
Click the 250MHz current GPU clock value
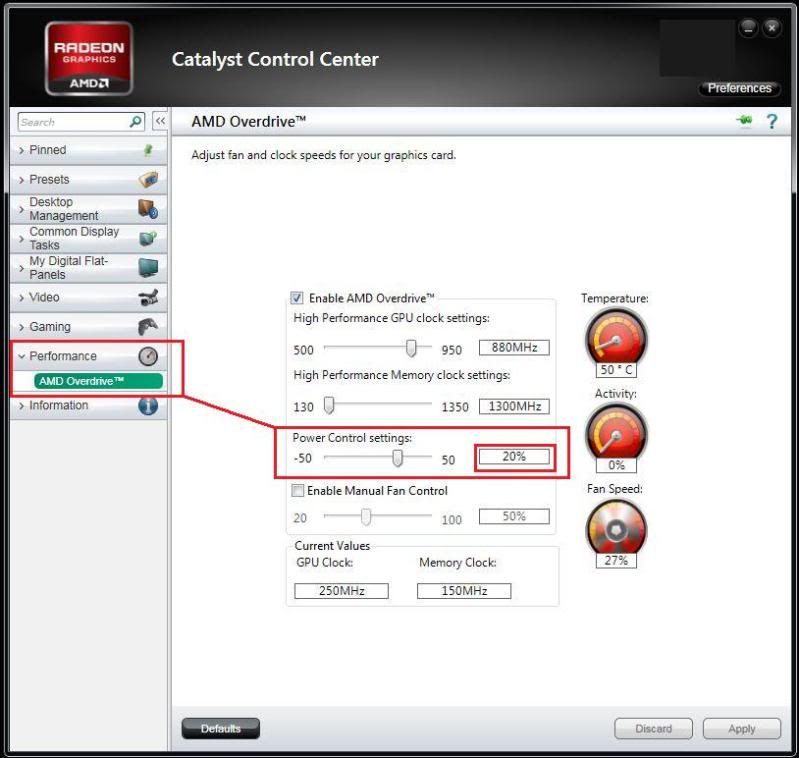point(341,591)
